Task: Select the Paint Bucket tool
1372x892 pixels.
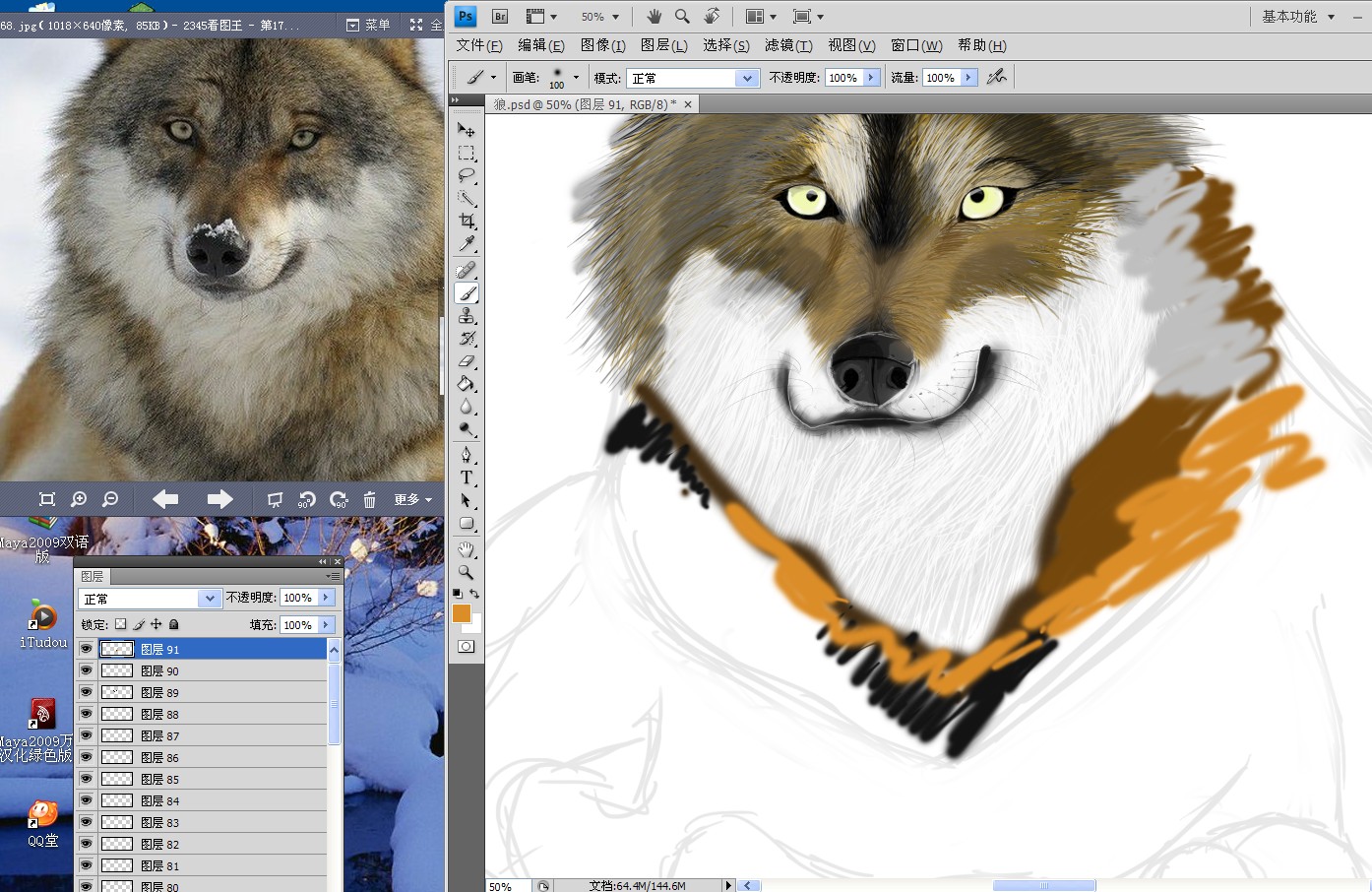Action: pos(467,384)
